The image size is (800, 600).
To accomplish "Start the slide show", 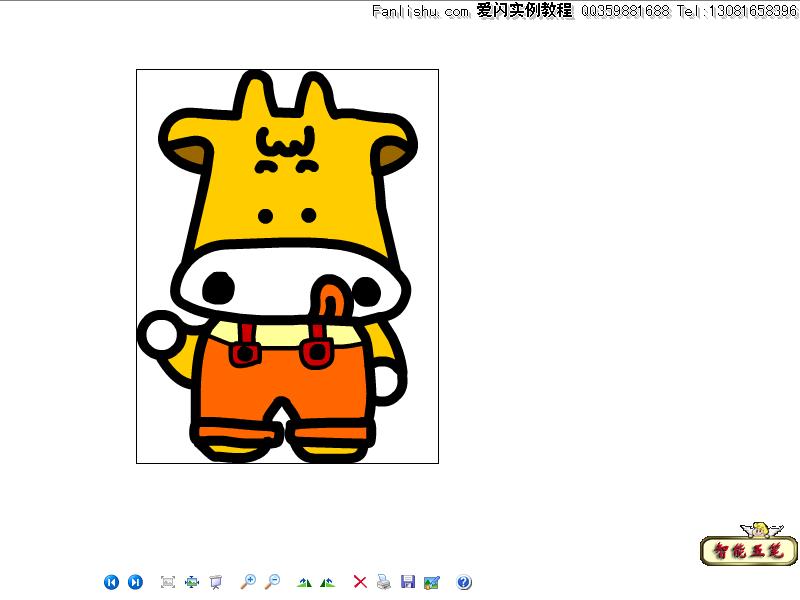I will [x=216, y=582].
